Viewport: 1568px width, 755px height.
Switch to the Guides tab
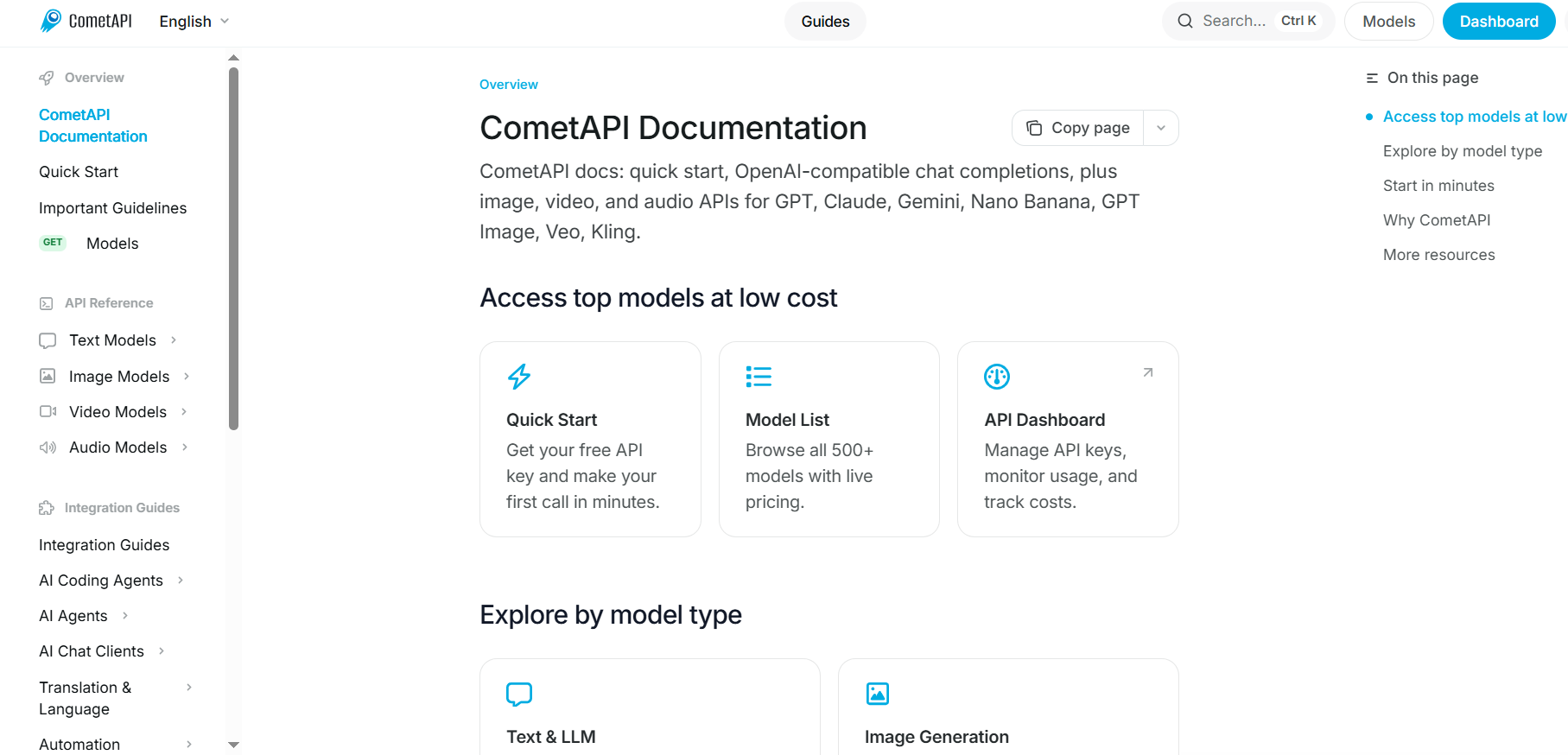tap(825, 22)
